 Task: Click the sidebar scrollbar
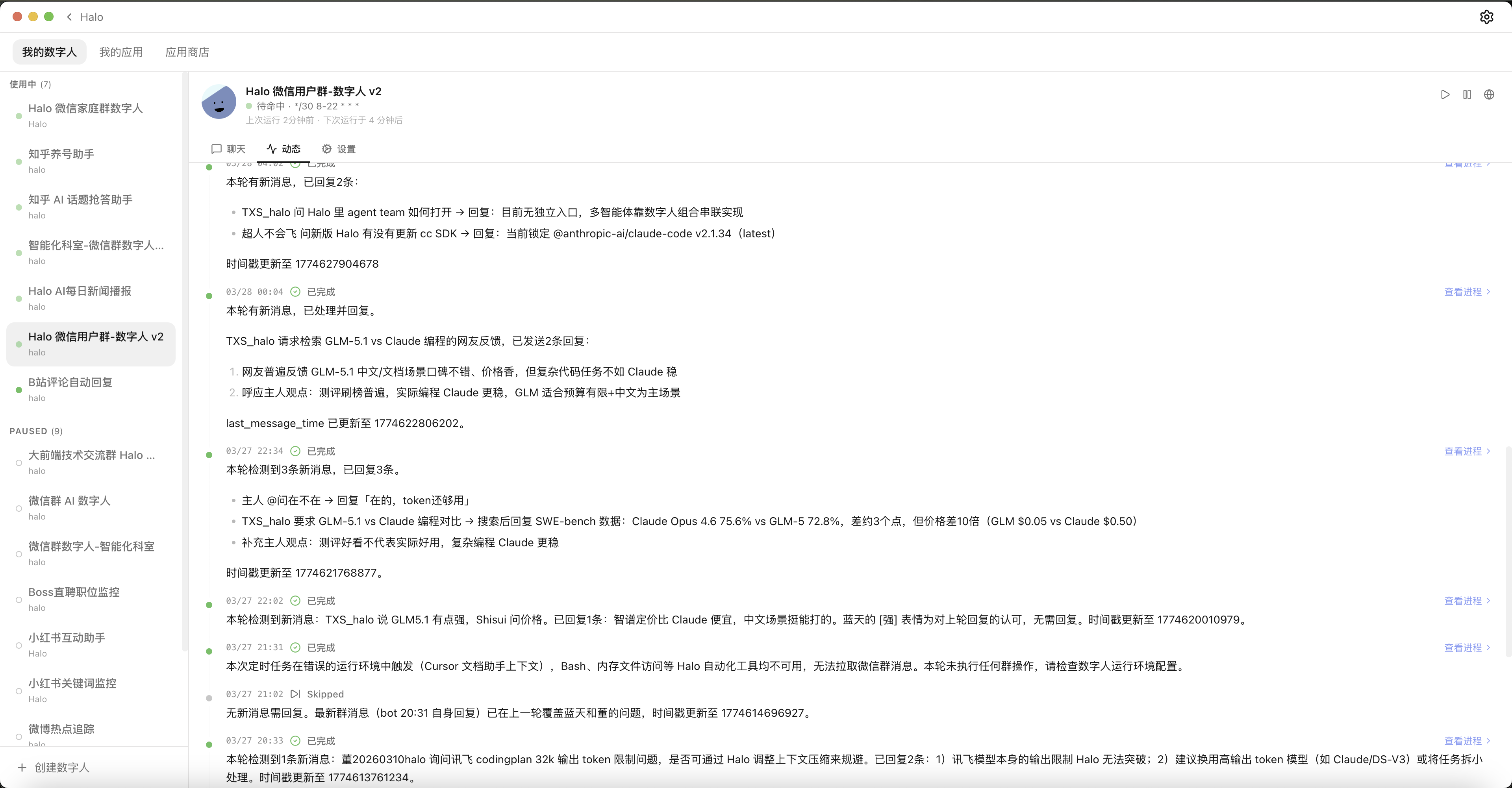185,361
